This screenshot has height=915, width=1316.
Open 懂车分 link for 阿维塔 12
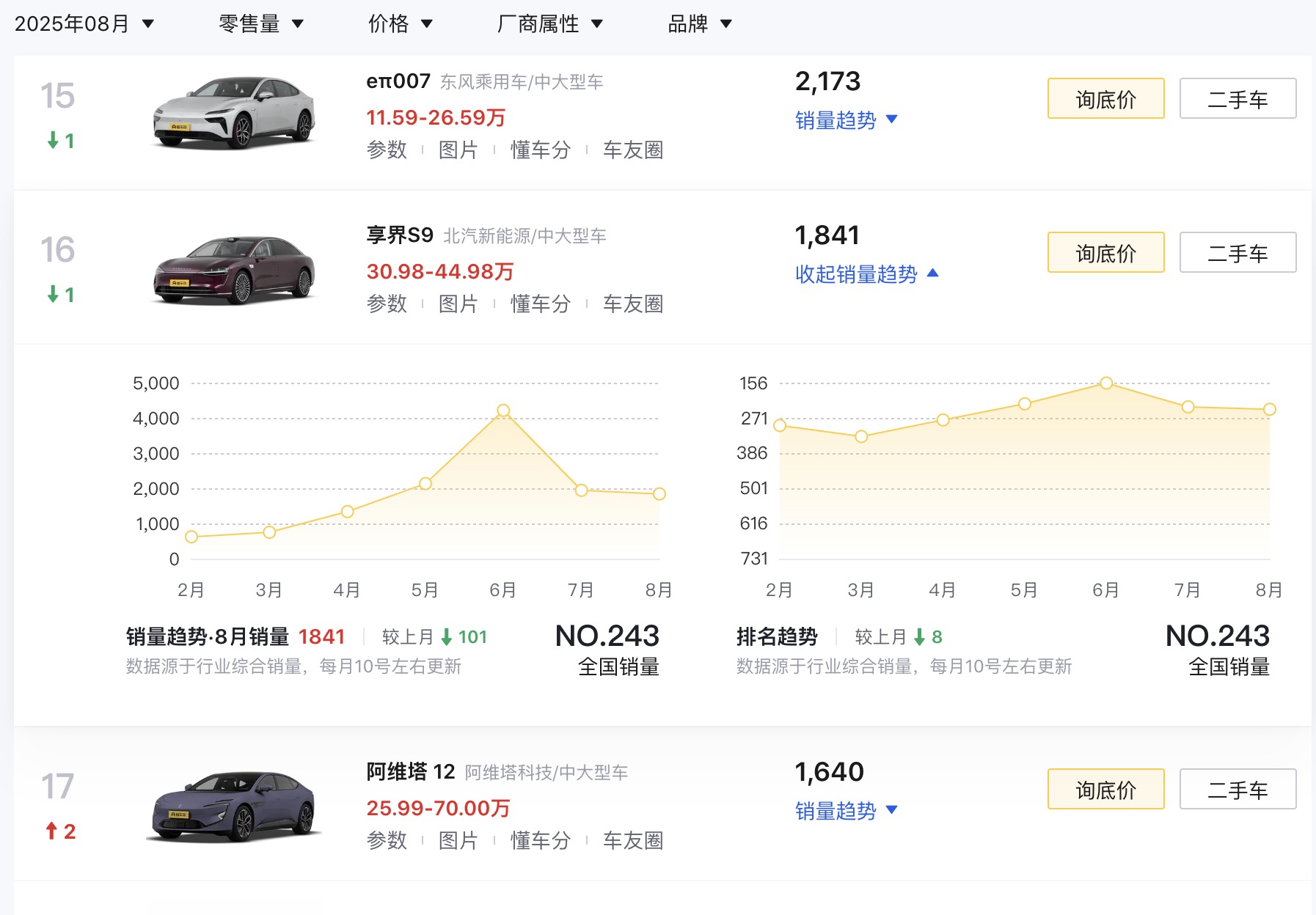(x=541, y=840)
